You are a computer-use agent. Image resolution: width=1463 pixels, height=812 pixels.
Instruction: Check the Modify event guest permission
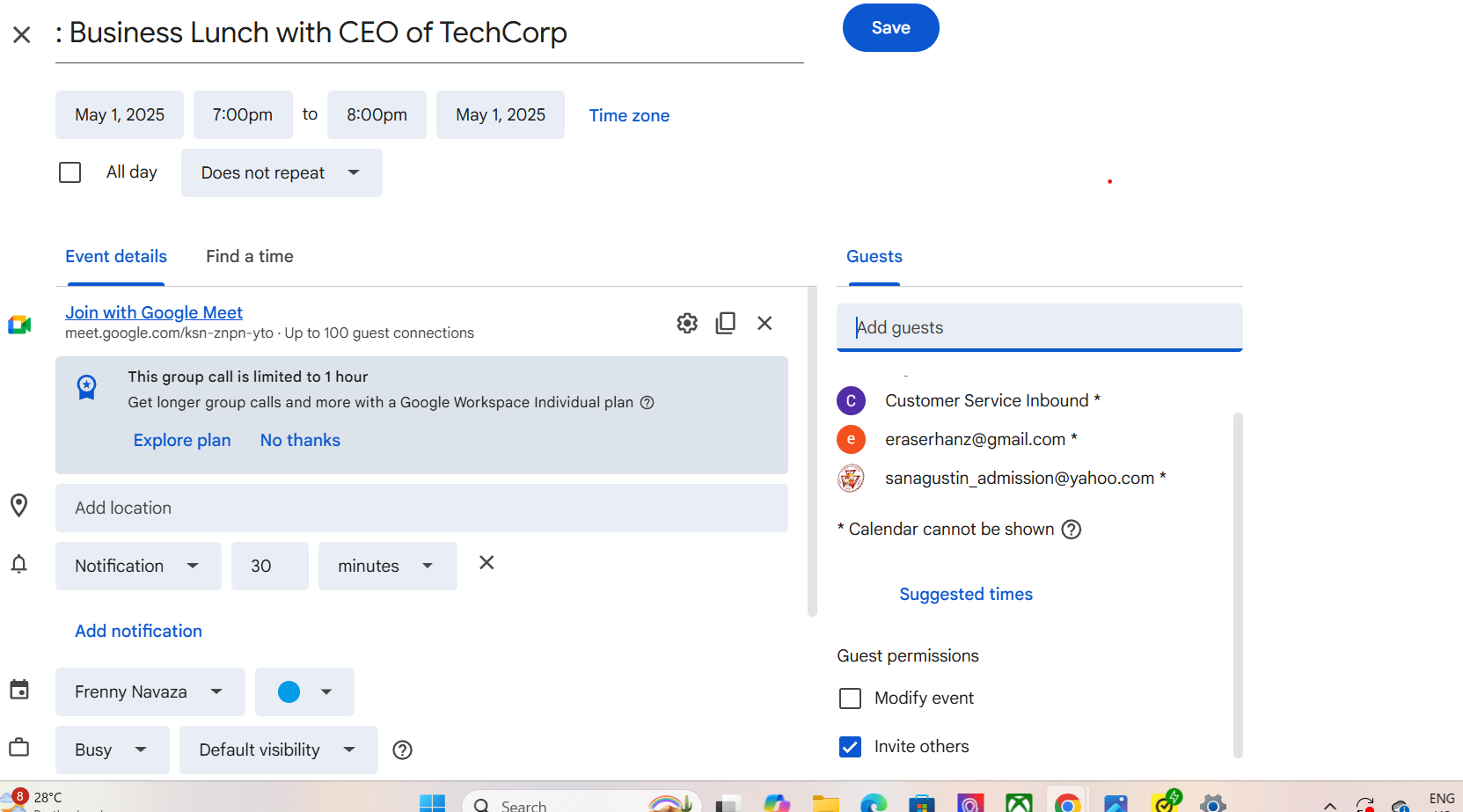click(850, 699)
